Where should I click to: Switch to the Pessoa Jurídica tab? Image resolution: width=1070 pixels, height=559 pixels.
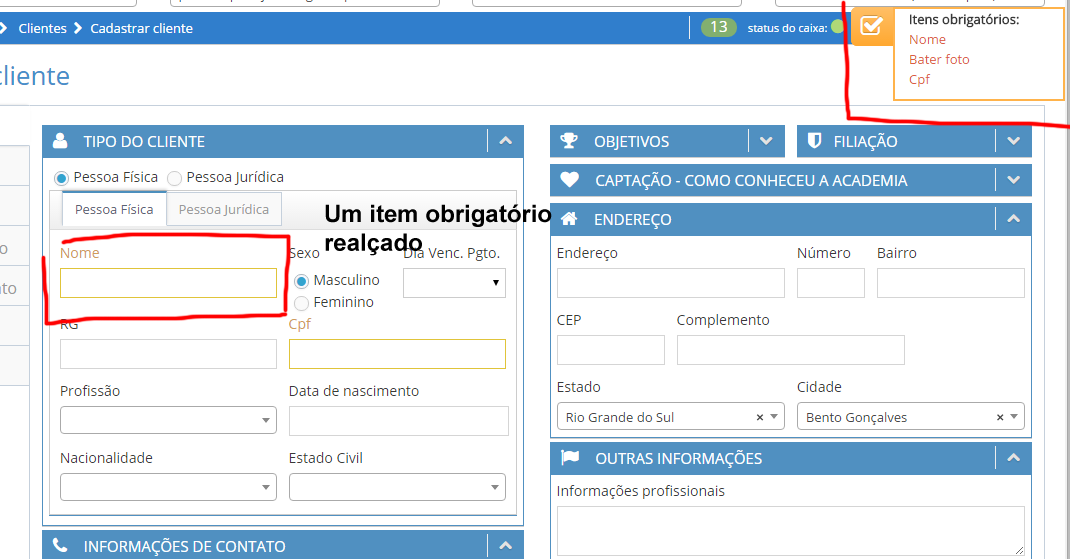[223, 210]
